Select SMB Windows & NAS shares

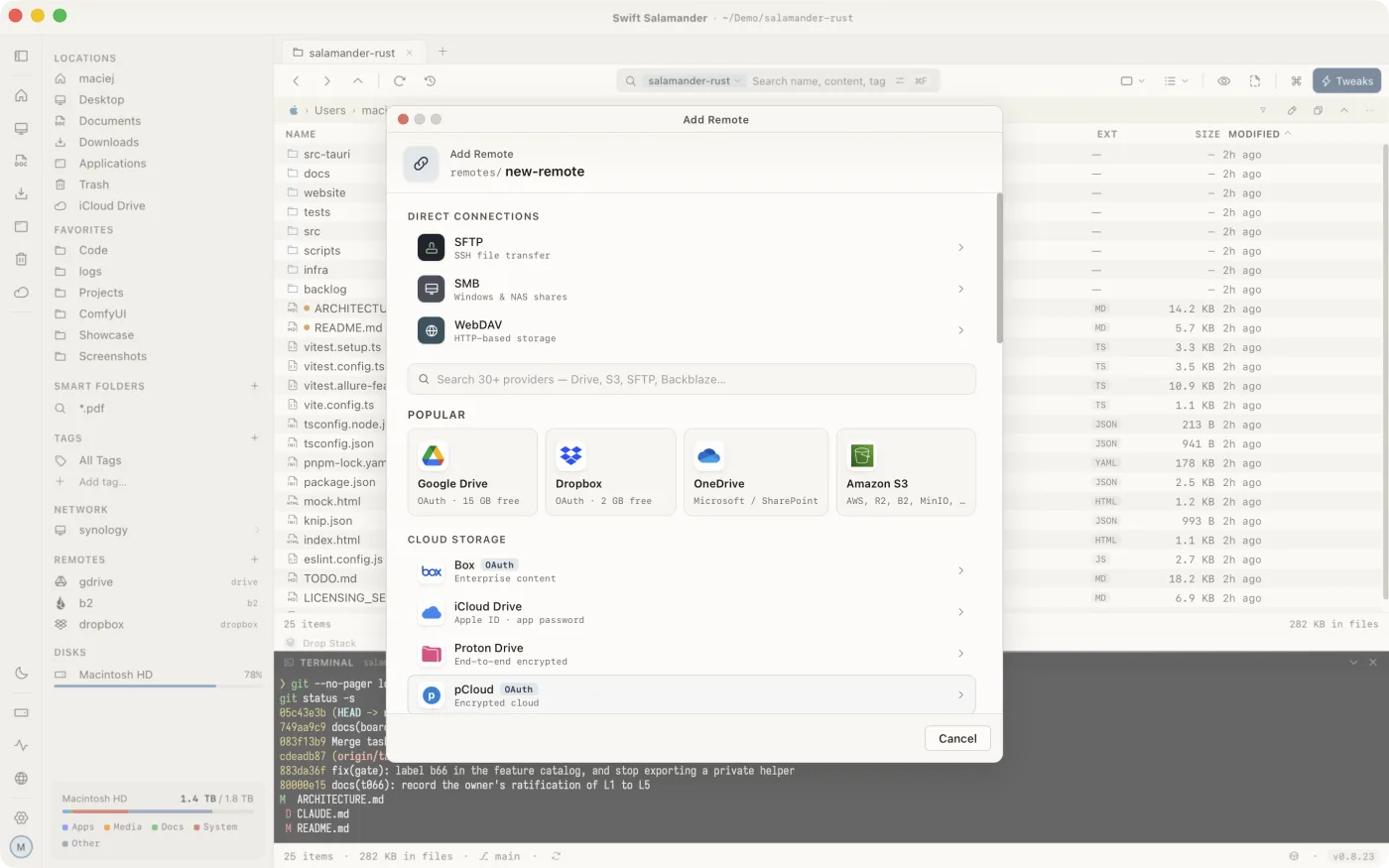pyautogui.click(x=692, y=290)
